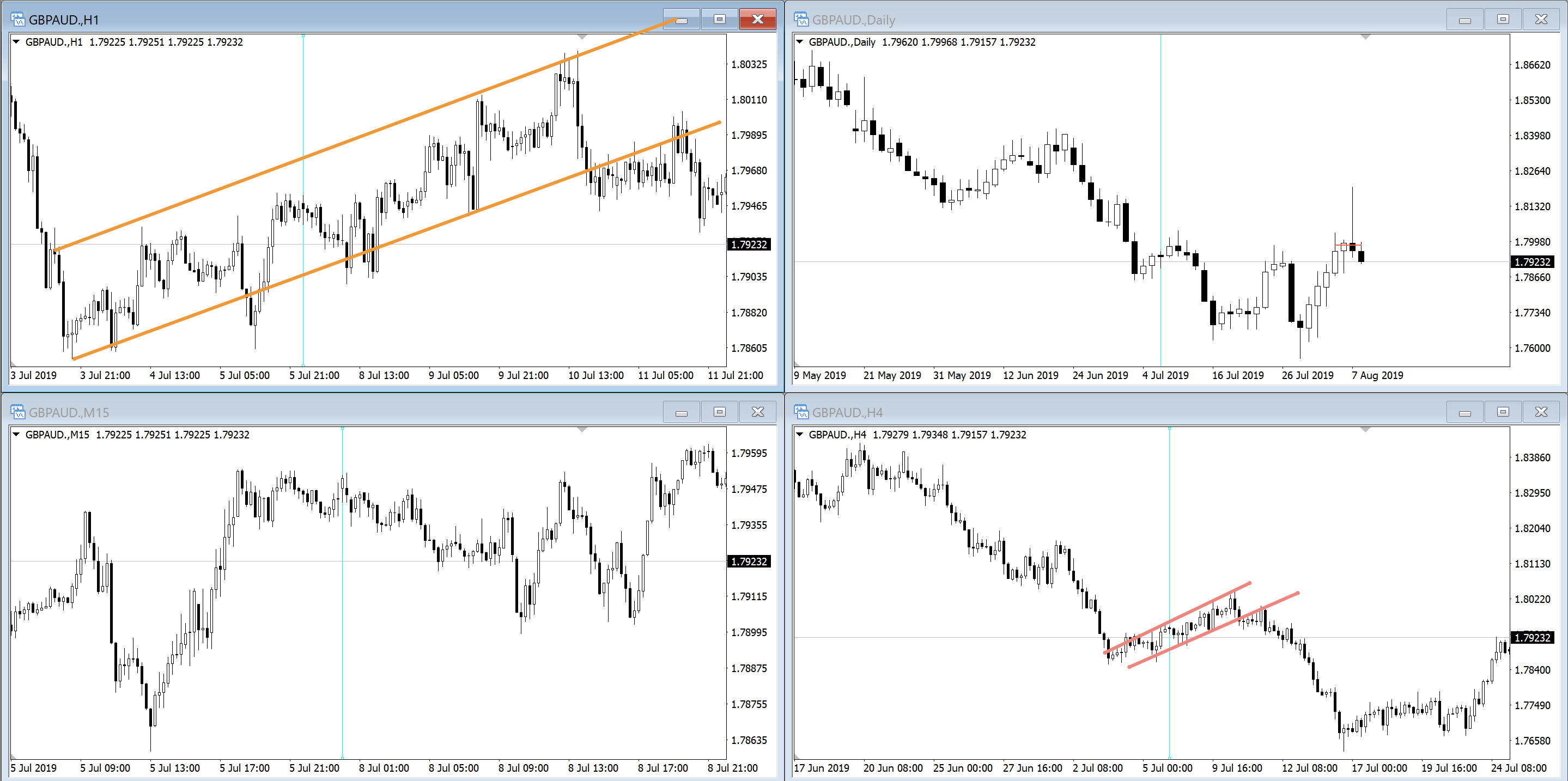Viewport: 1568px width, 781px height.
Task: Click the chart shift marker on H1 chart
Action: click(582, 38)
